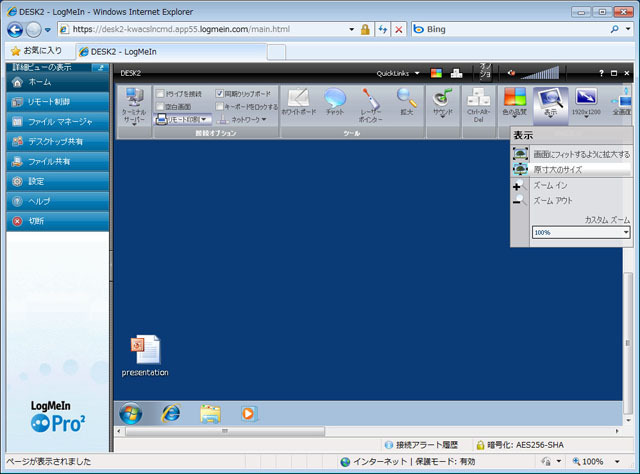Toggle the Connect Drives (ドライブを接続) checkbox

tap(160, 93)
